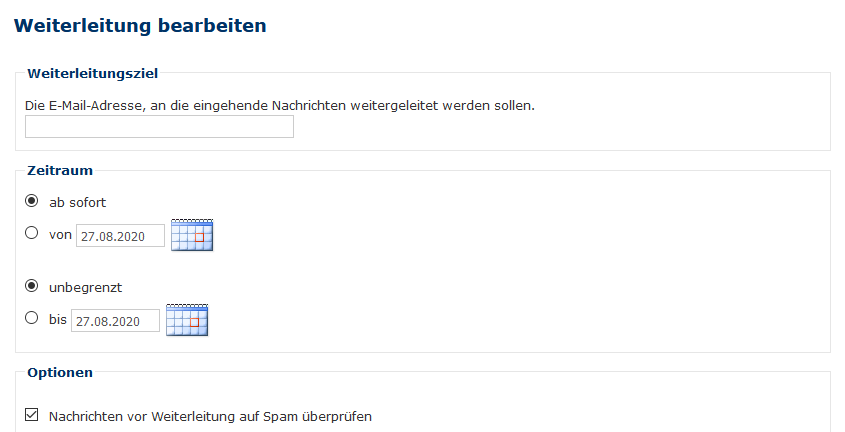This screenshot has height=432, width=845.
Task: Click the "Weiterleitung bearbeiten" page heading
Action: (x=141, y=26)
